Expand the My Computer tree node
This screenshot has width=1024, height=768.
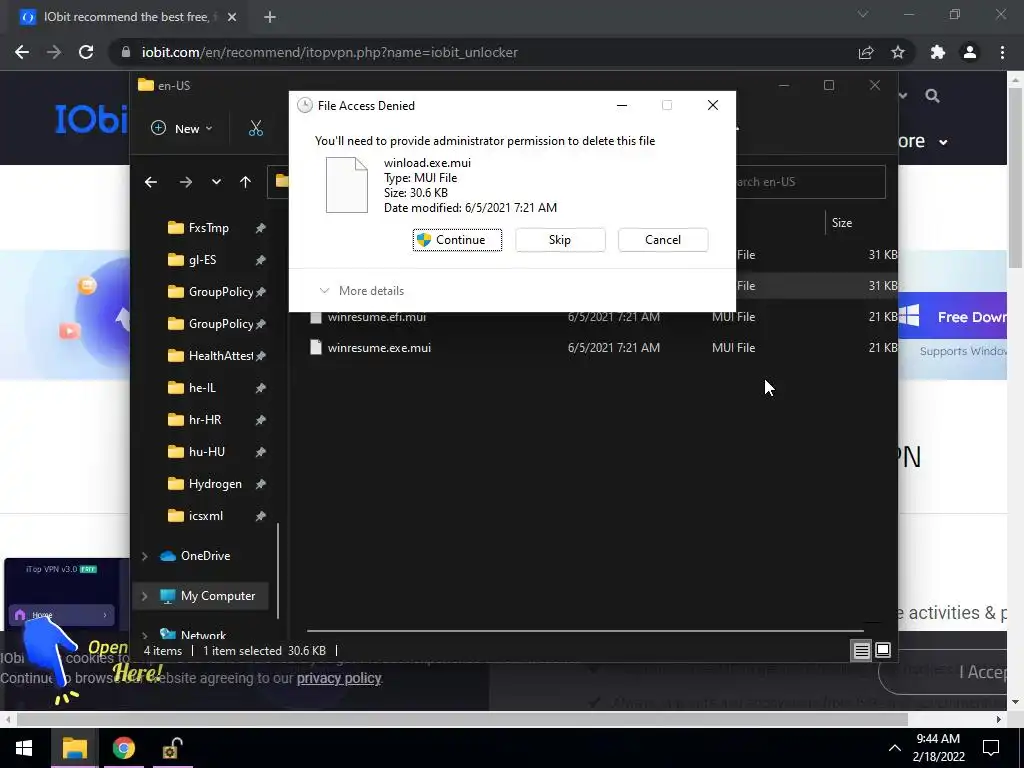pos(145,596)
